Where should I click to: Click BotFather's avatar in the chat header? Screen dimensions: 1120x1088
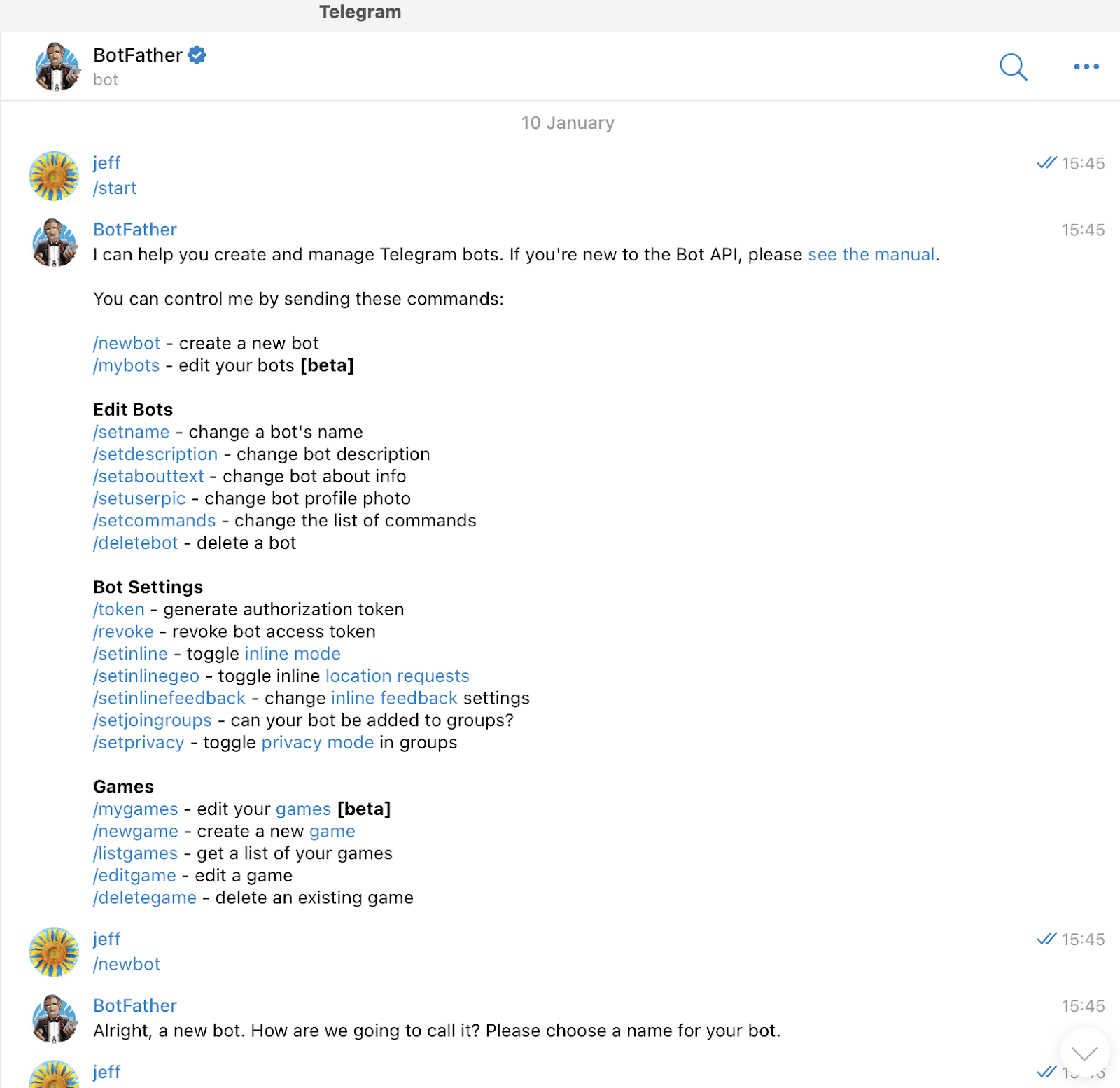(x=57, y=67)
